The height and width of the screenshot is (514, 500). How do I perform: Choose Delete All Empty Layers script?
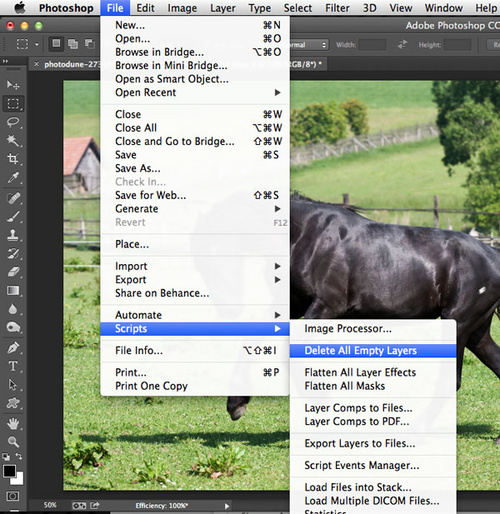(373, 351)
